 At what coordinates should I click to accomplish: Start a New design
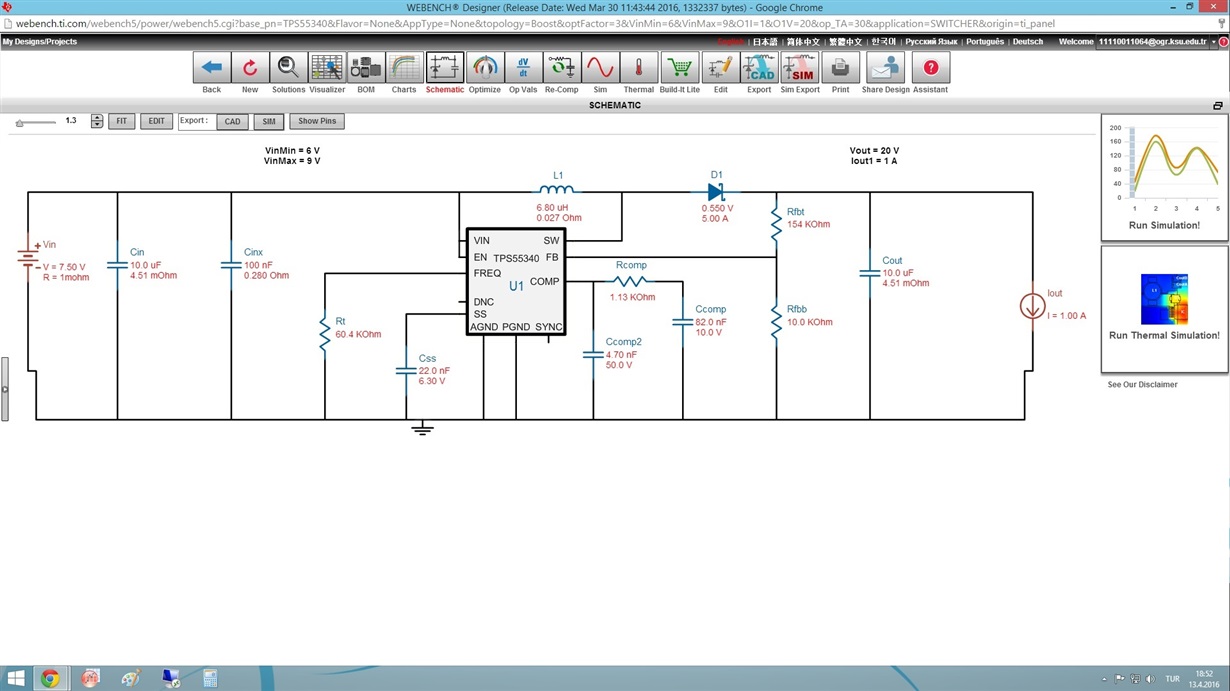[250, 68]
